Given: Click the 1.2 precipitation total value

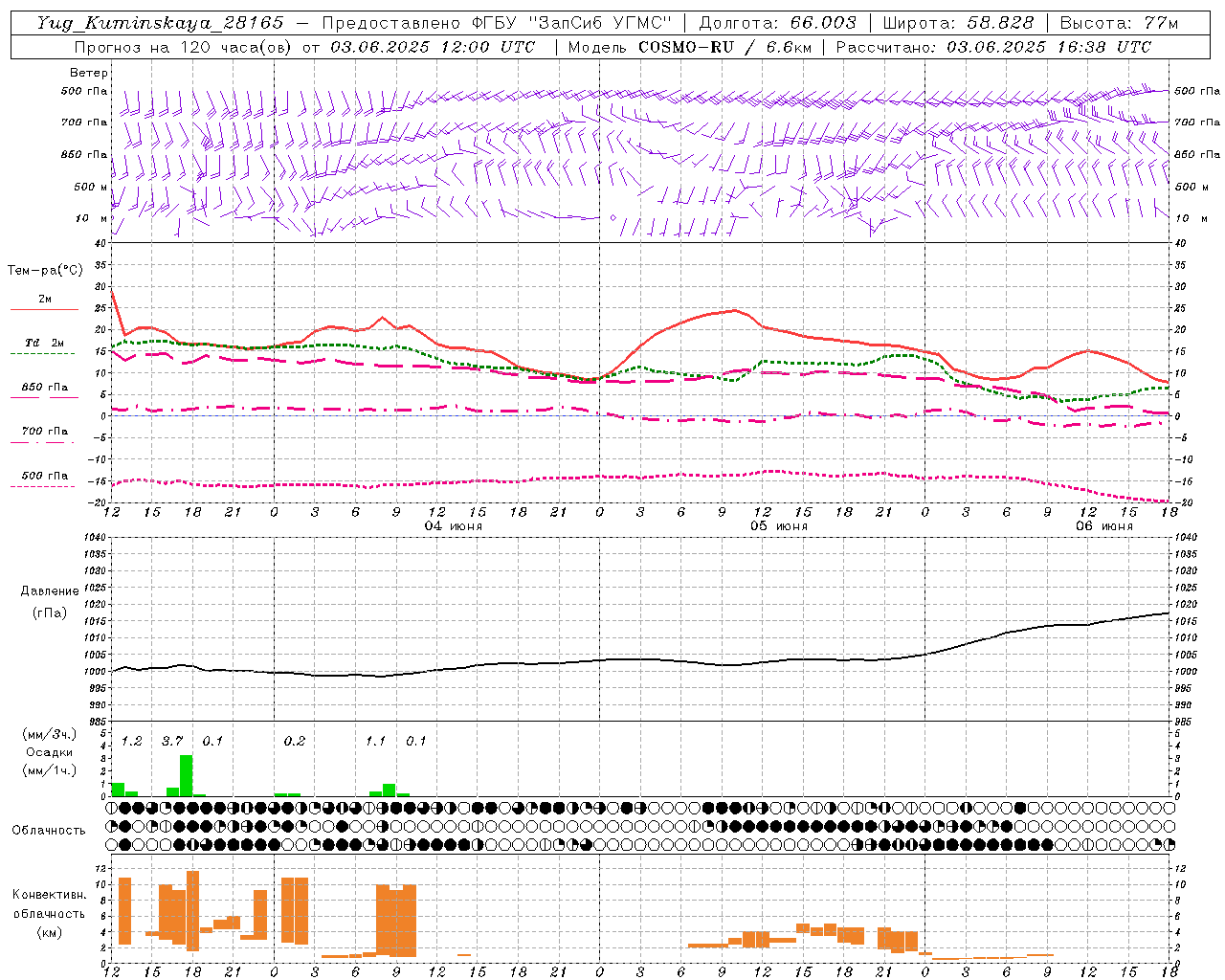Looking at the screenshot, I should (132, 742).
